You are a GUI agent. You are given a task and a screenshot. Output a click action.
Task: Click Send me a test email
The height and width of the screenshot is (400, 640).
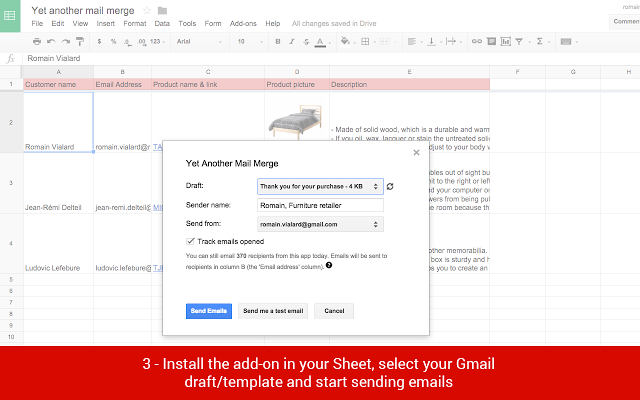273,311
